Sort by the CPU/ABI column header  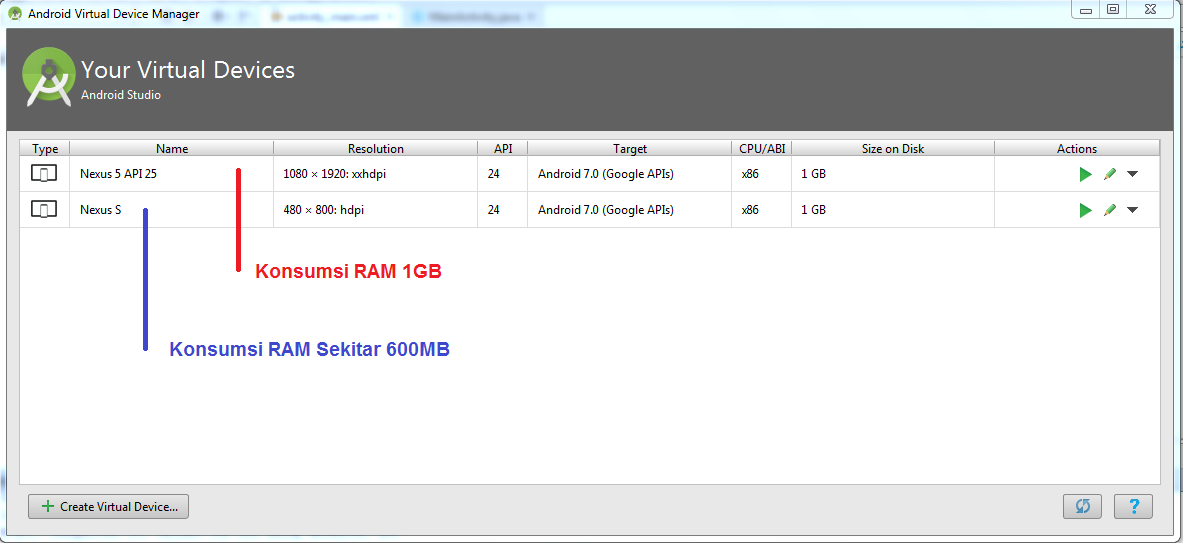[x=761, y=149]
